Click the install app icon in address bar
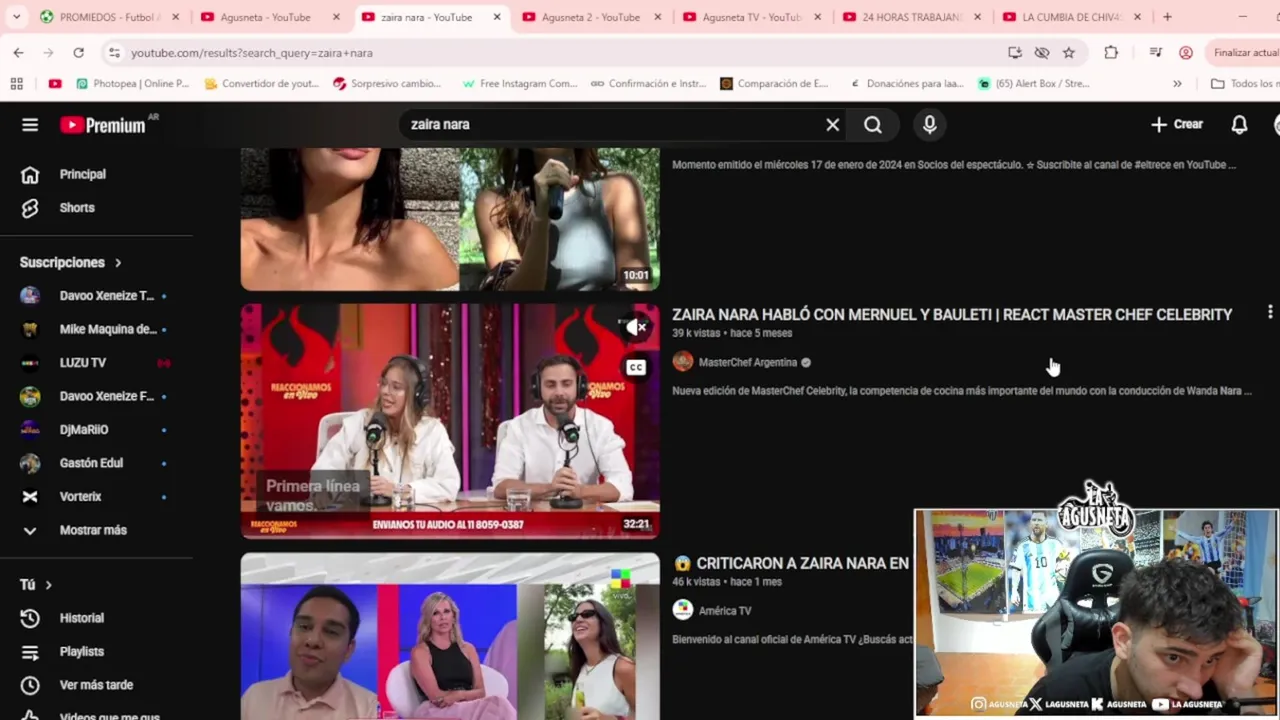The image size is (1280, 720). tap(1014, 53)
